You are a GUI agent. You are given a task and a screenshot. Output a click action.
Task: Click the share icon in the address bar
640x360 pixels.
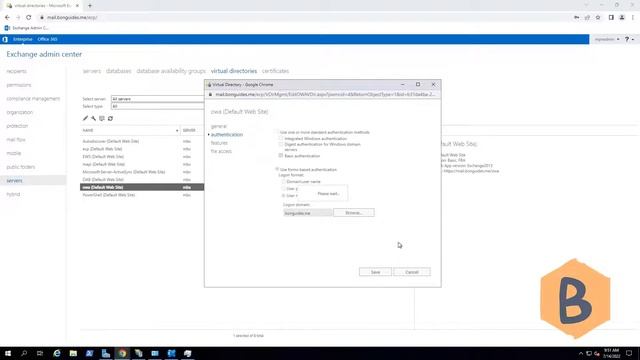(587, 18)
